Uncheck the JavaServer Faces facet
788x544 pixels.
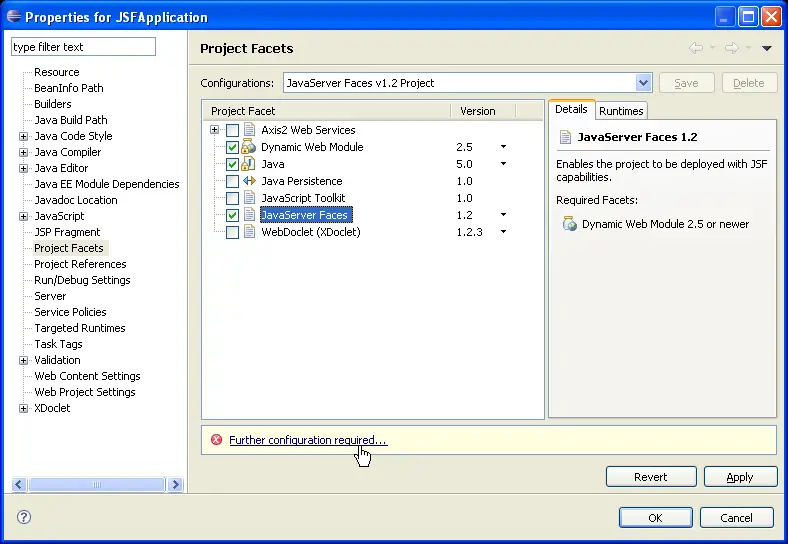pyautogui.click(x=232, y=215)
